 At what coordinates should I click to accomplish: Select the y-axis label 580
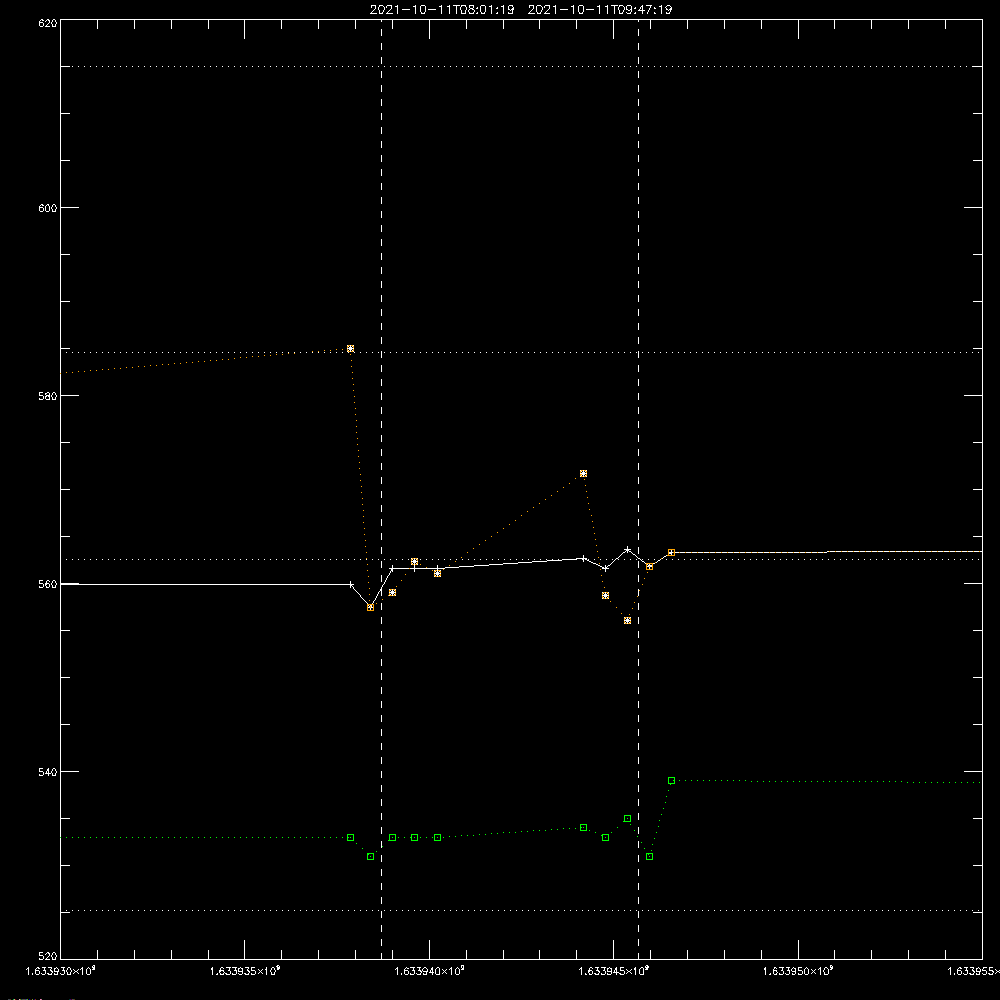[x=48, y=395]
